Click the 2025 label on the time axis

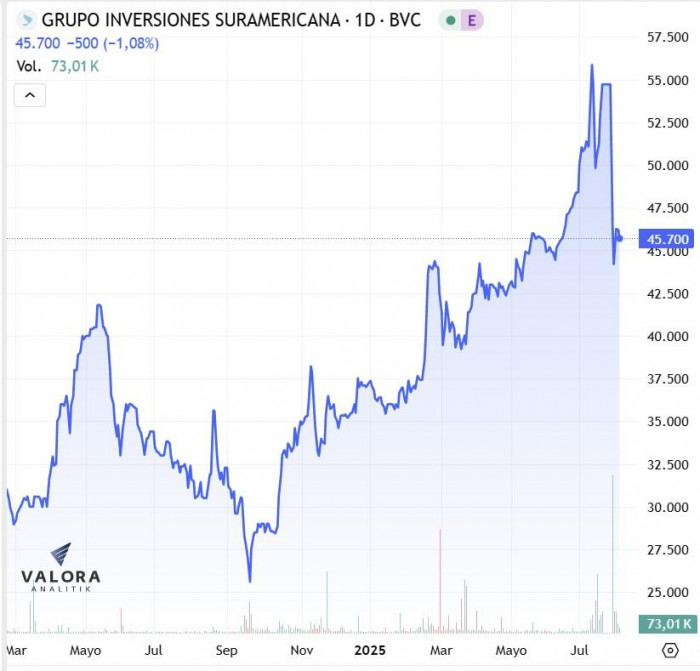tap(370, 650)
